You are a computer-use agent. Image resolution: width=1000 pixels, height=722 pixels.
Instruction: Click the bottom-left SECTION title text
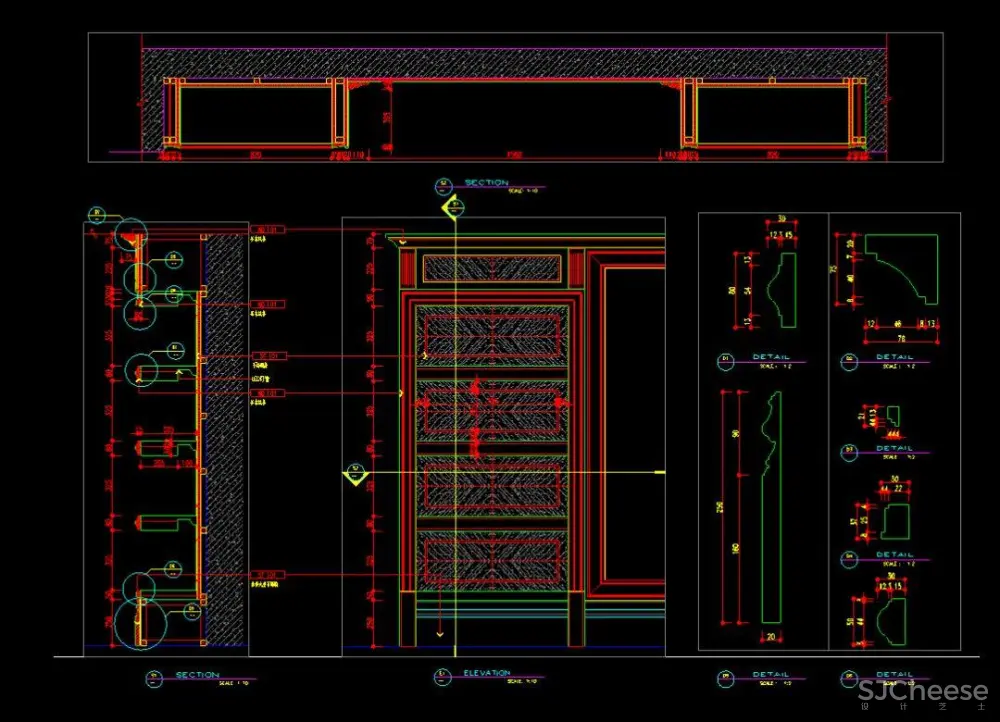coord(197,675)
